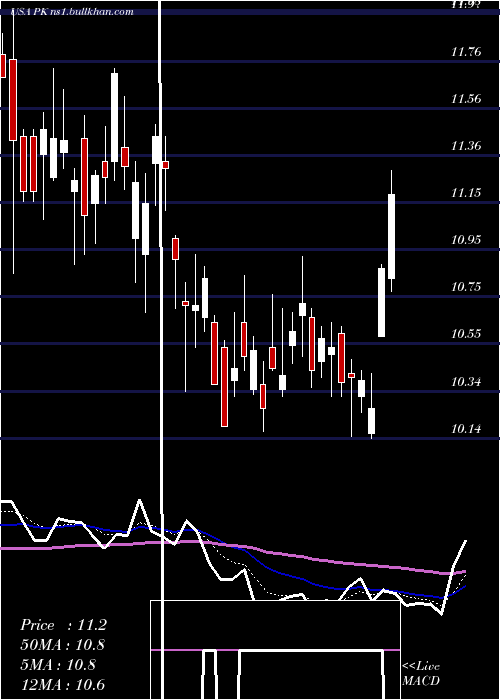Click the 10.55 price axis label
The width and height of the screenshot is (500, 700).
(x=466, y=333)
